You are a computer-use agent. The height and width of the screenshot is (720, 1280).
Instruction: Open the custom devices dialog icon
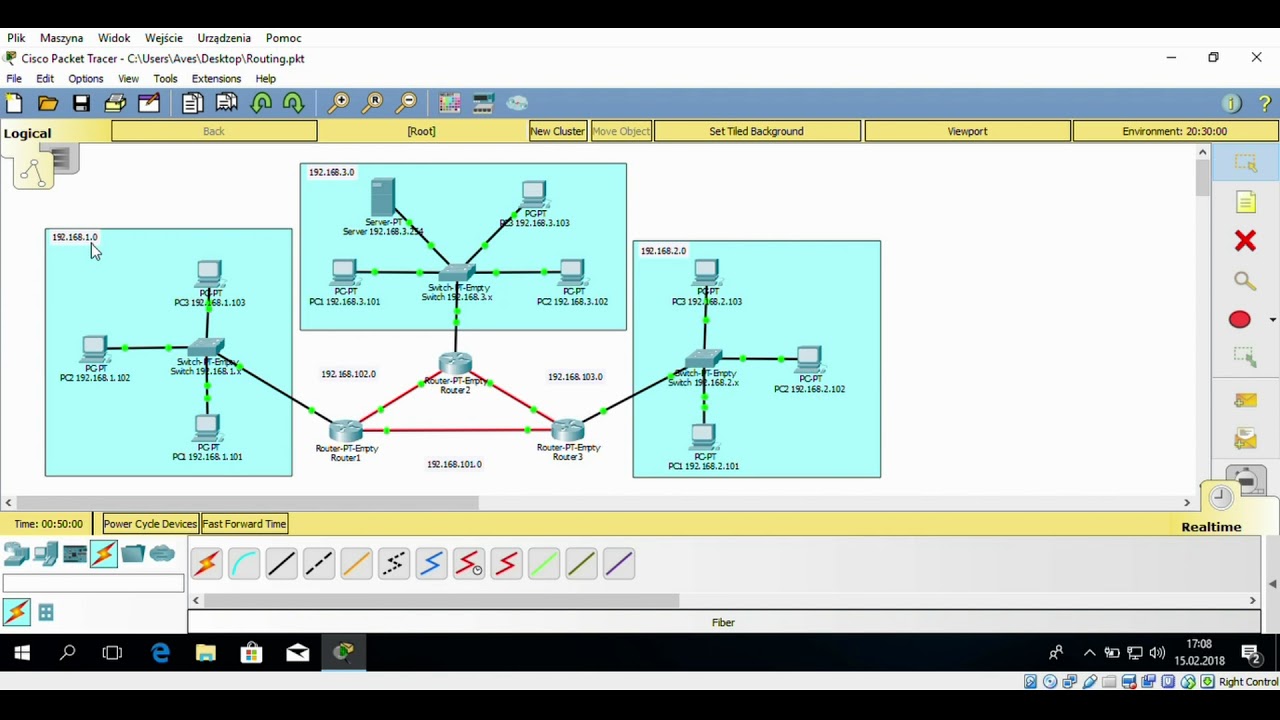[x=484, y=103]
